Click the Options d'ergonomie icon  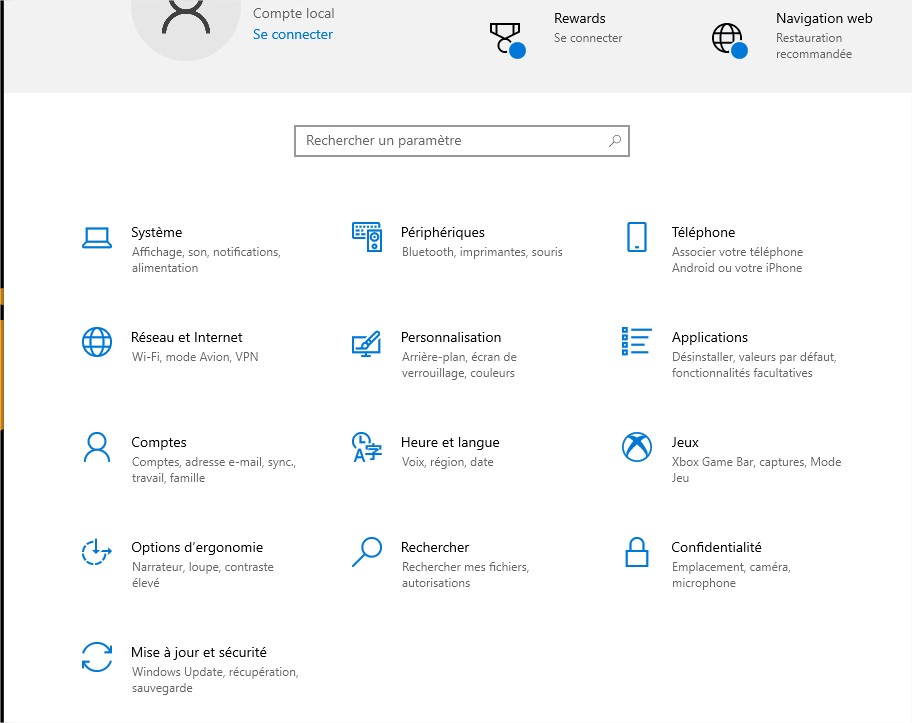coord(97,552)
